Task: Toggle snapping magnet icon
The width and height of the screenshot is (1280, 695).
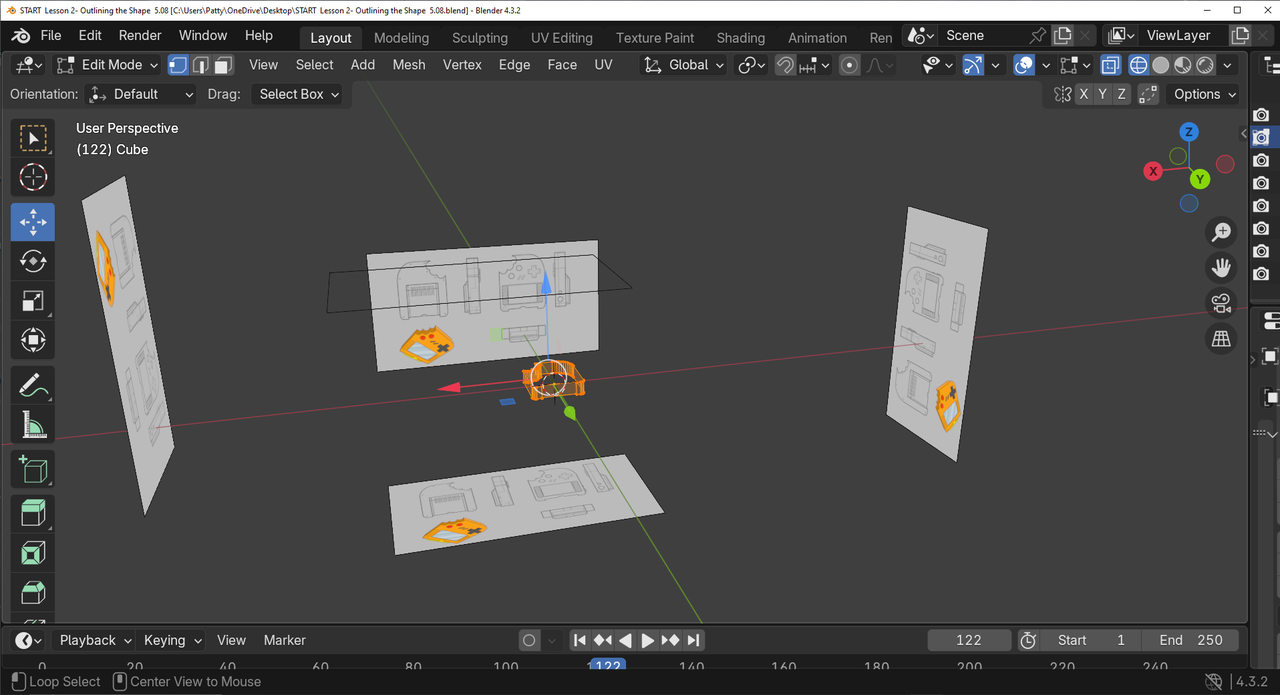Action: coord(786,65)
